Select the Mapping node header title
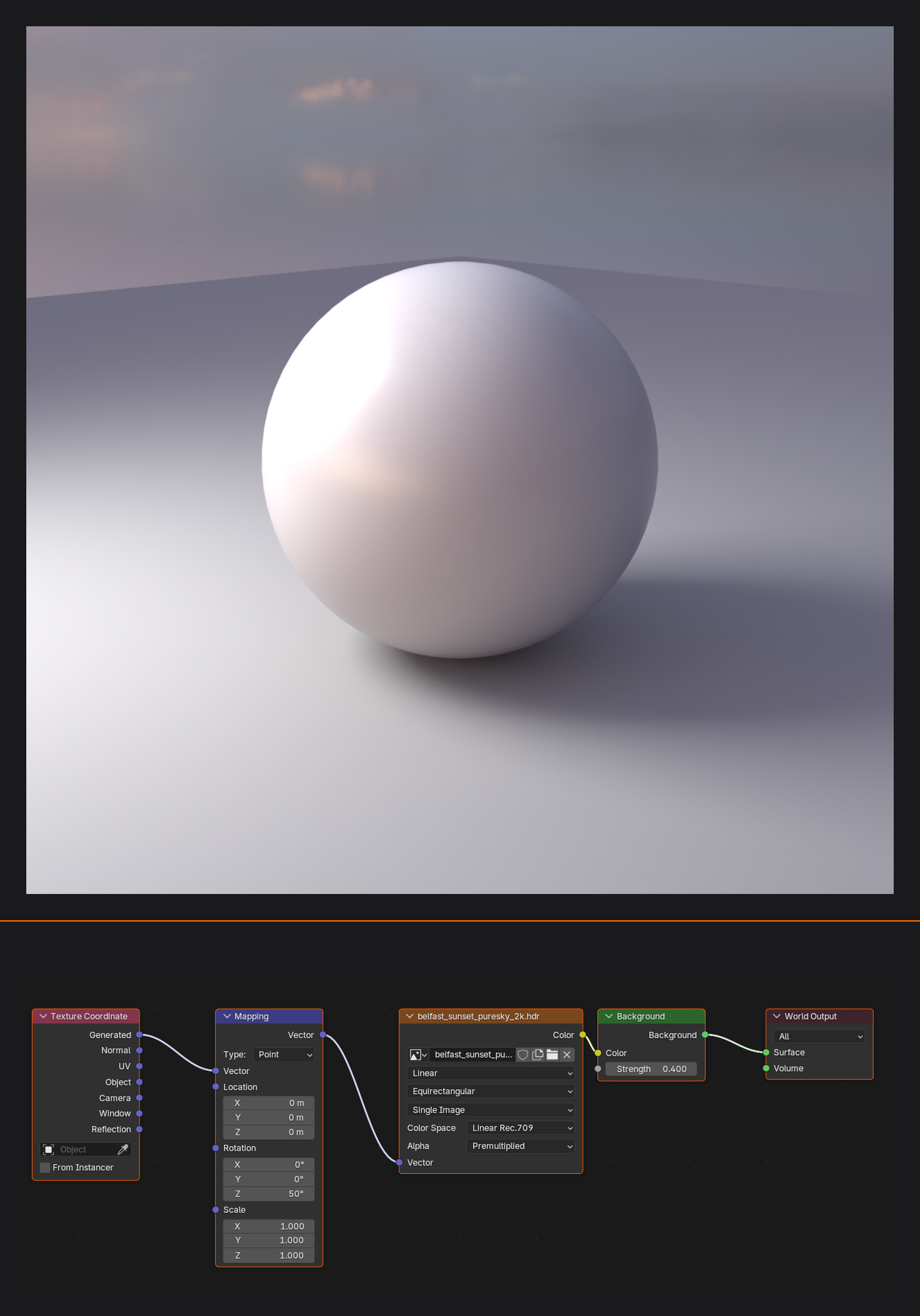This screenshot has height=1316, width=920. 252,1016
